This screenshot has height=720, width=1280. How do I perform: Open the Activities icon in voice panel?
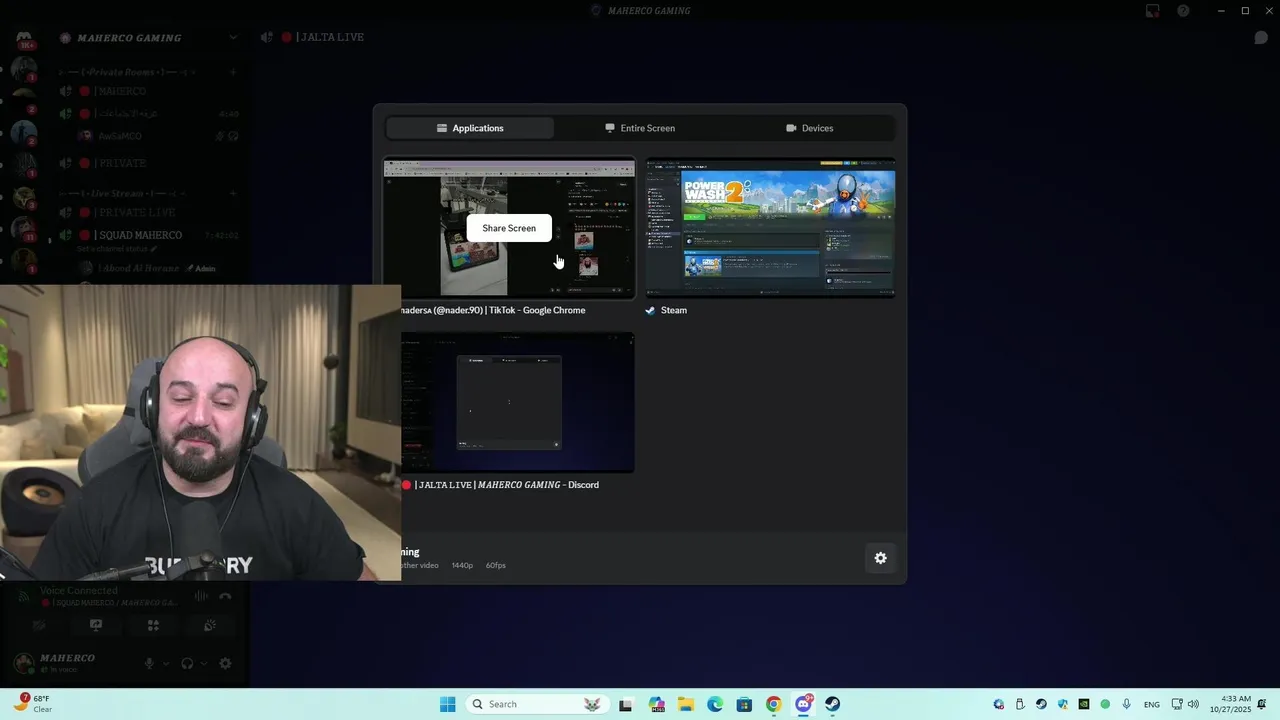[153, 625]
